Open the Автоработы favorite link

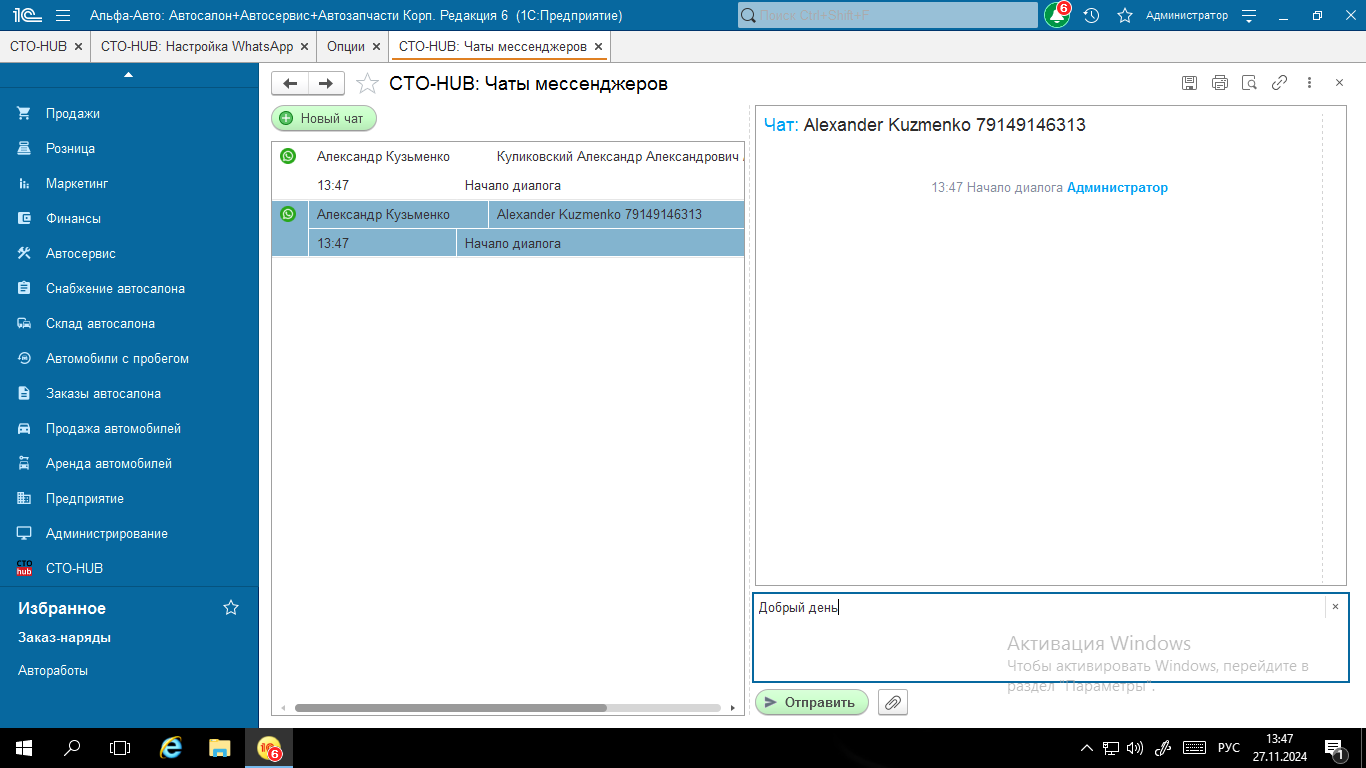pos(53,671)
